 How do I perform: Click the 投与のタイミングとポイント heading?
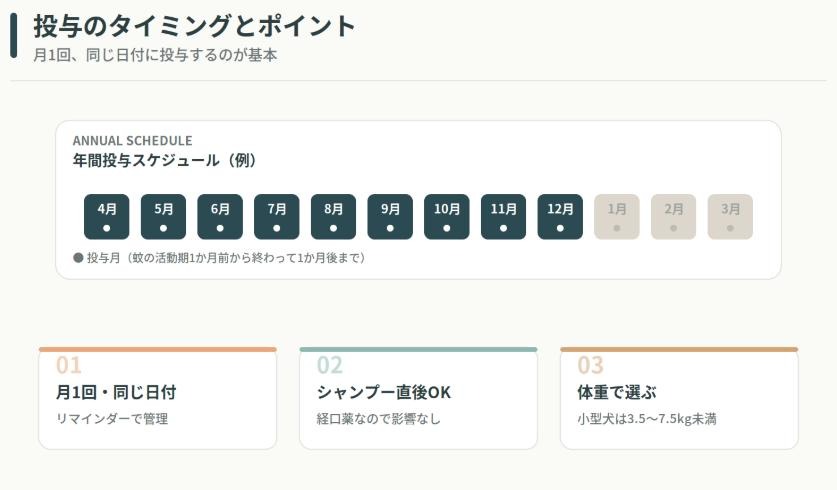[194, 26]
